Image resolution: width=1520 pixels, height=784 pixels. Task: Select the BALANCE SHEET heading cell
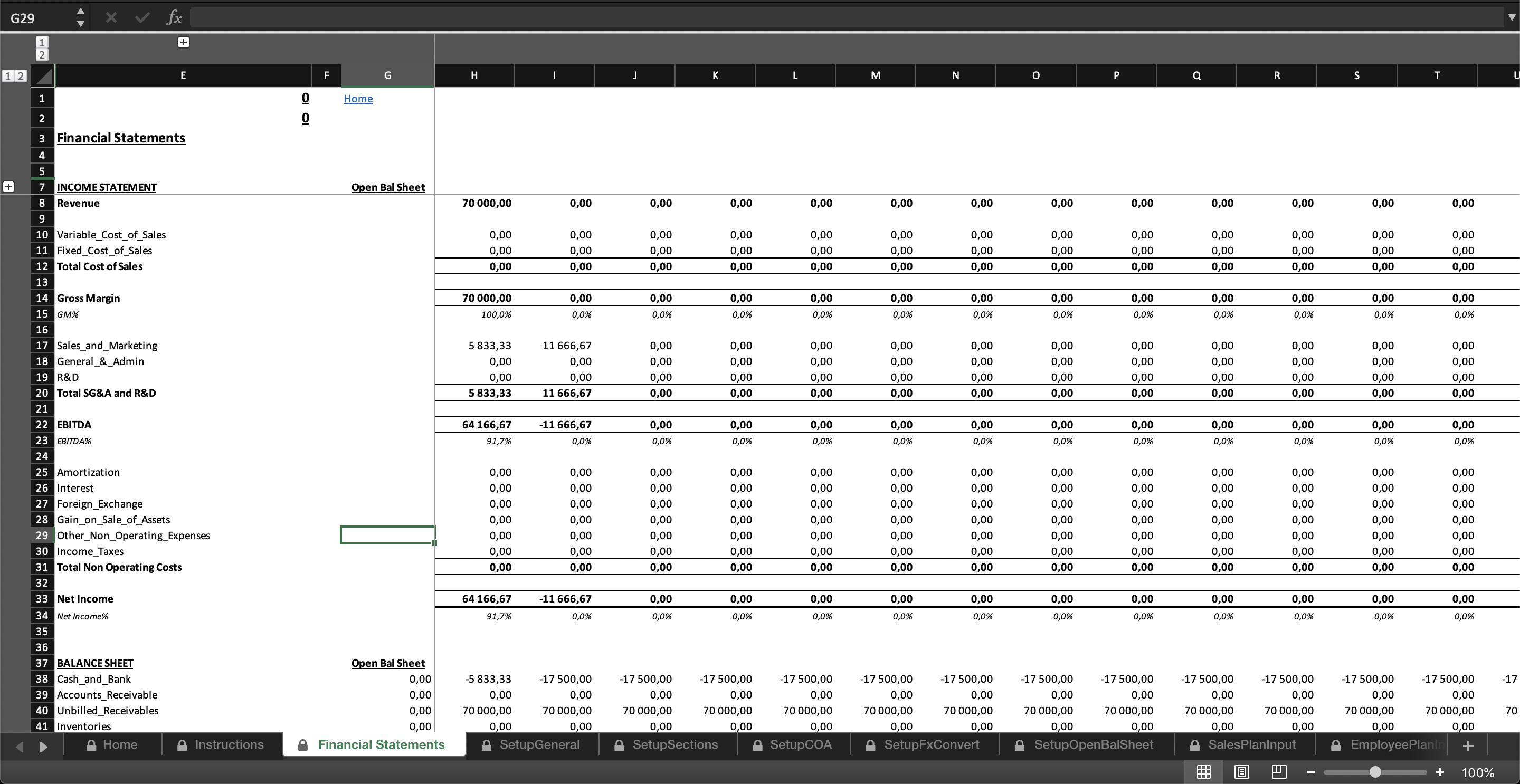(95, 663)
